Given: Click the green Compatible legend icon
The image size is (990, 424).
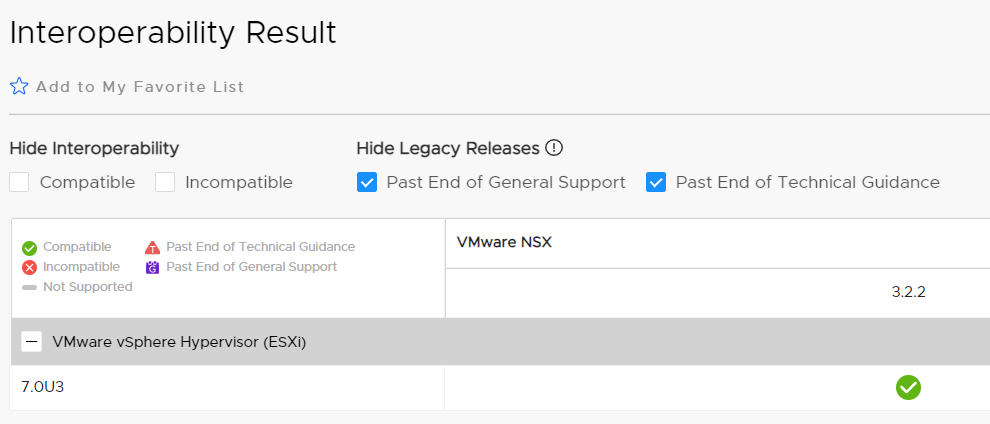Looking at the screenshot, I should click(x=30, y=247).
